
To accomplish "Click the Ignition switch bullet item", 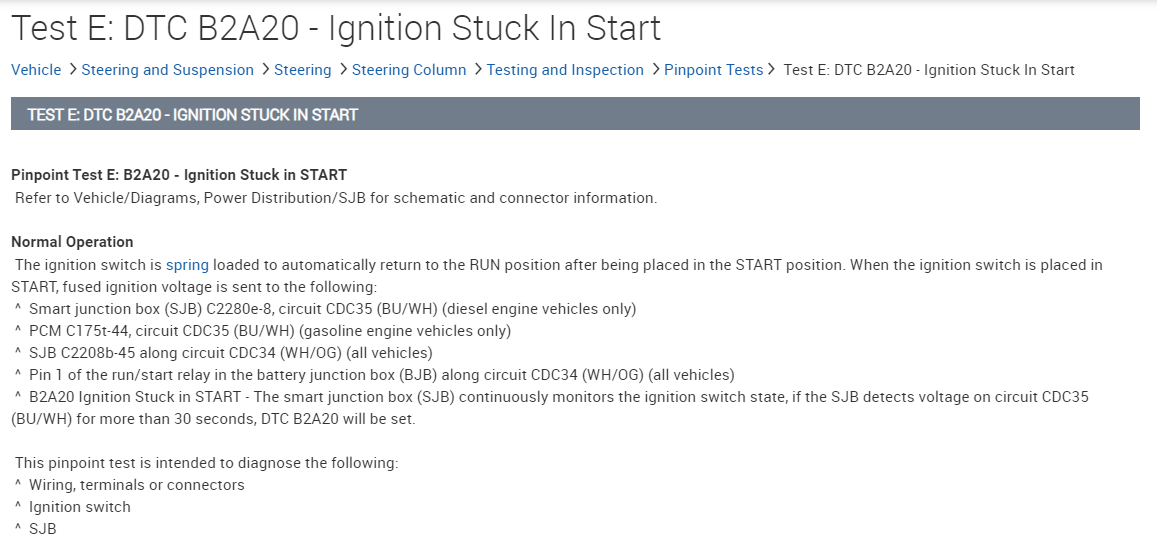I will (80, 507).
